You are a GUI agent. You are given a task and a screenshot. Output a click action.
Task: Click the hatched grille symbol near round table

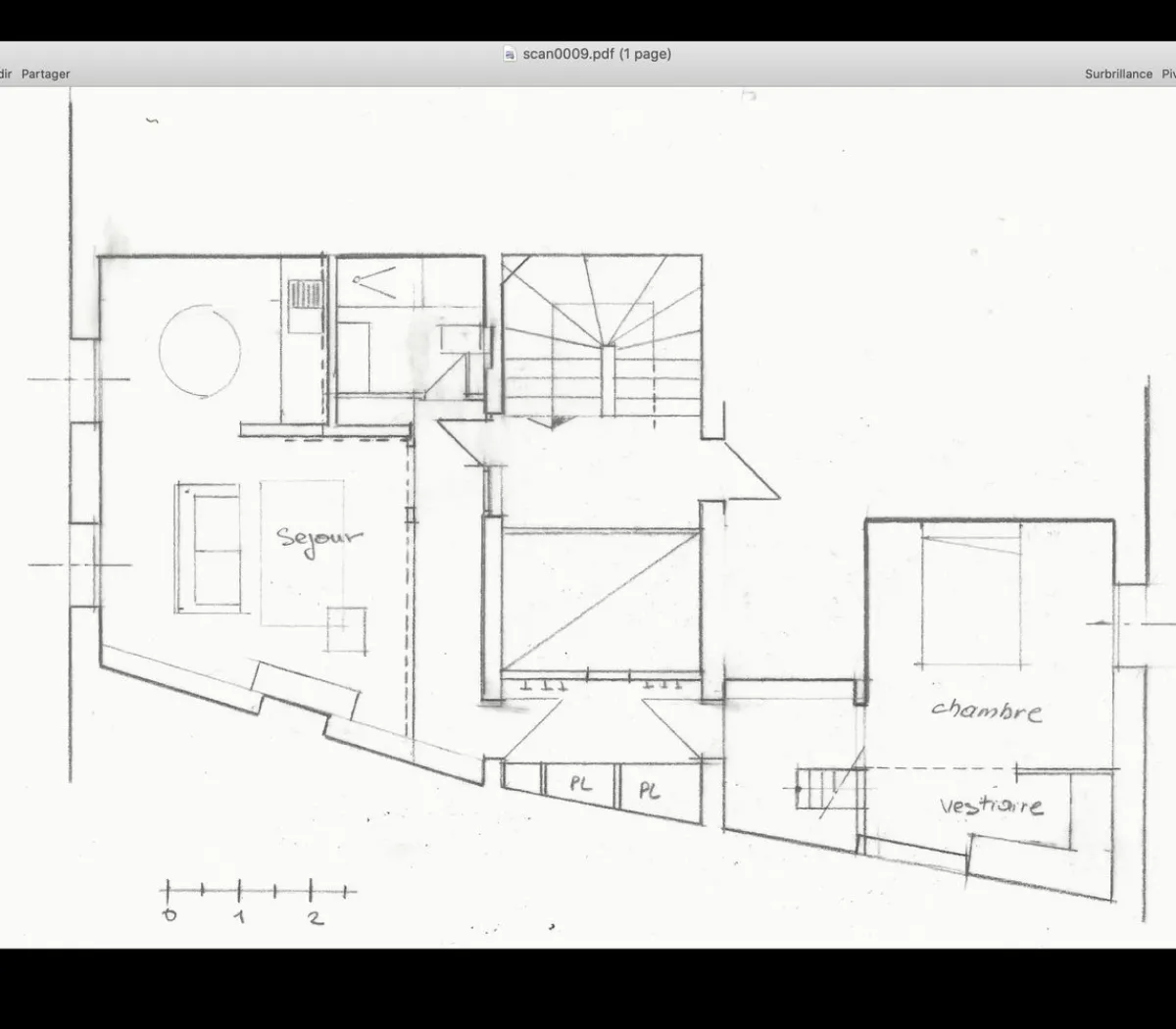[305, 294]
